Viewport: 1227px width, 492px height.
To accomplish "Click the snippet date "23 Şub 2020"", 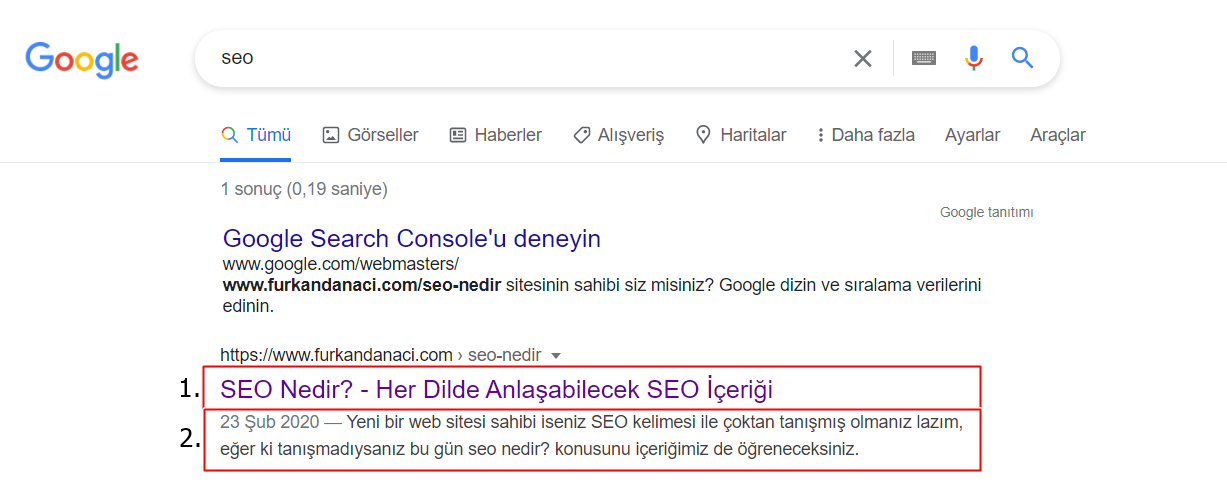I will (x=270, y=422).
